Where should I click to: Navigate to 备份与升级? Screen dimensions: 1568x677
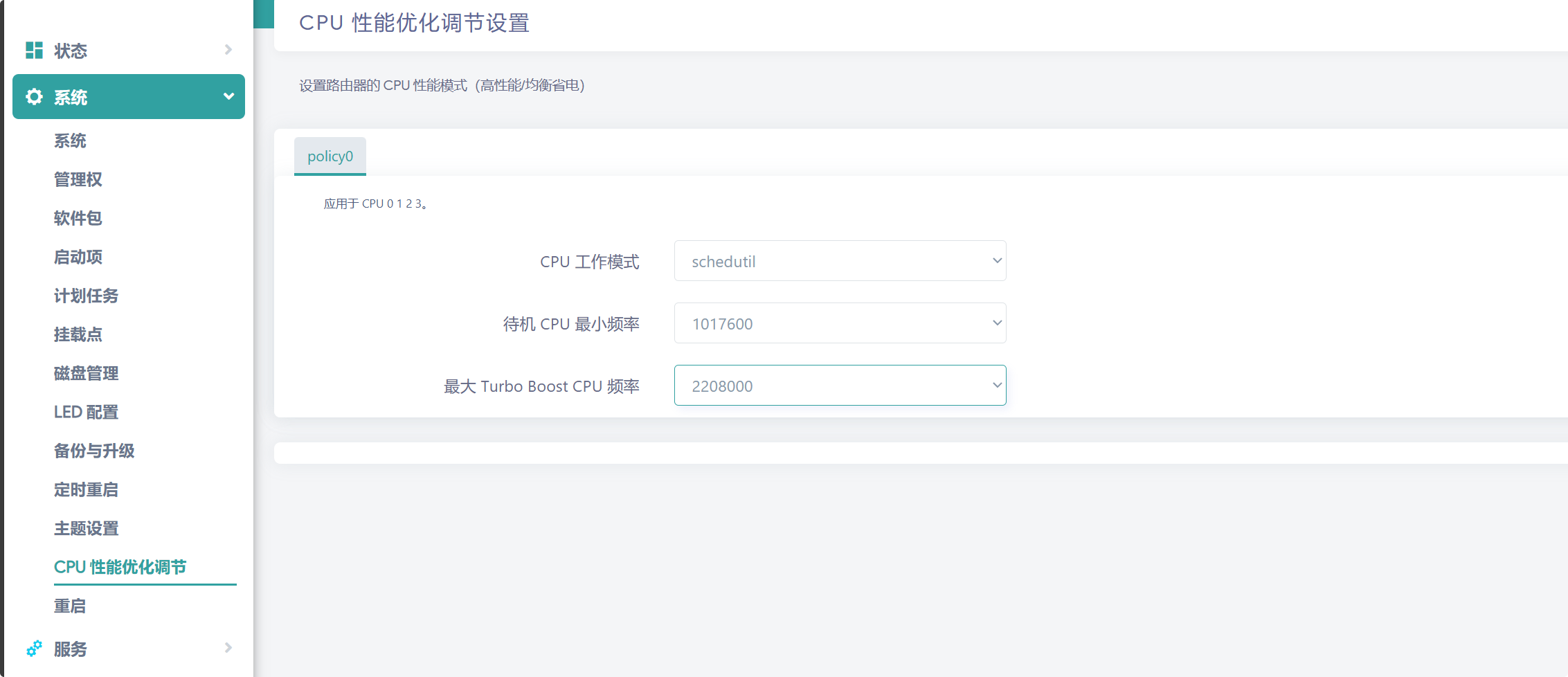94,451
